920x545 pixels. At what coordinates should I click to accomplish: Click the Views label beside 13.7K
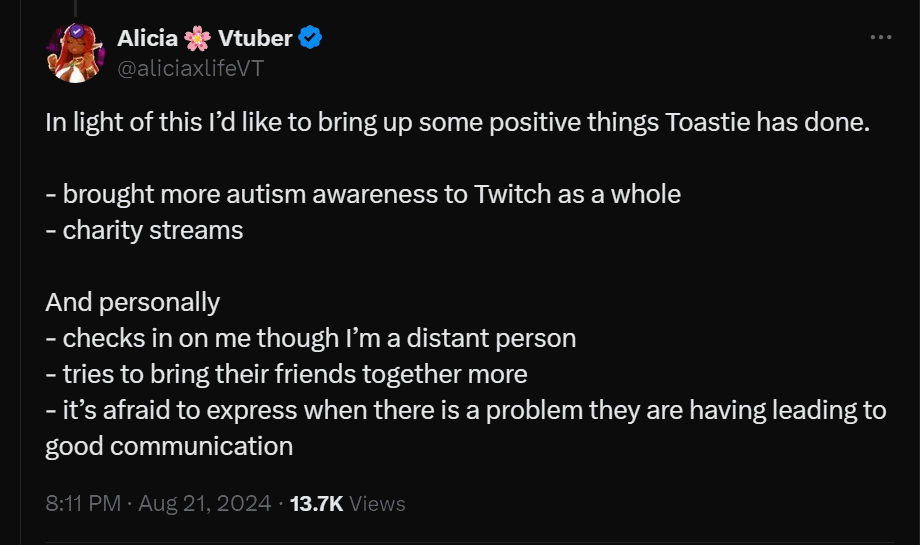377,503
